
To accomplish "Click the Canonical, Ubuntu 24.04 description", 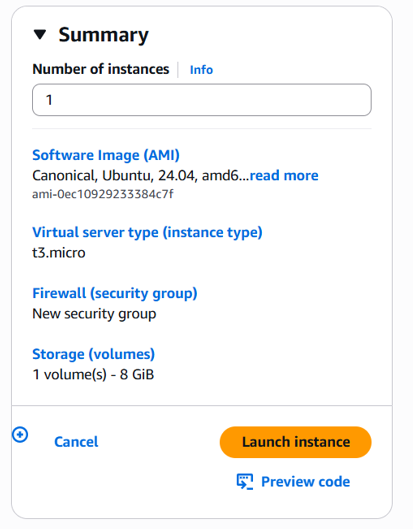I will [x=140, y=175].
